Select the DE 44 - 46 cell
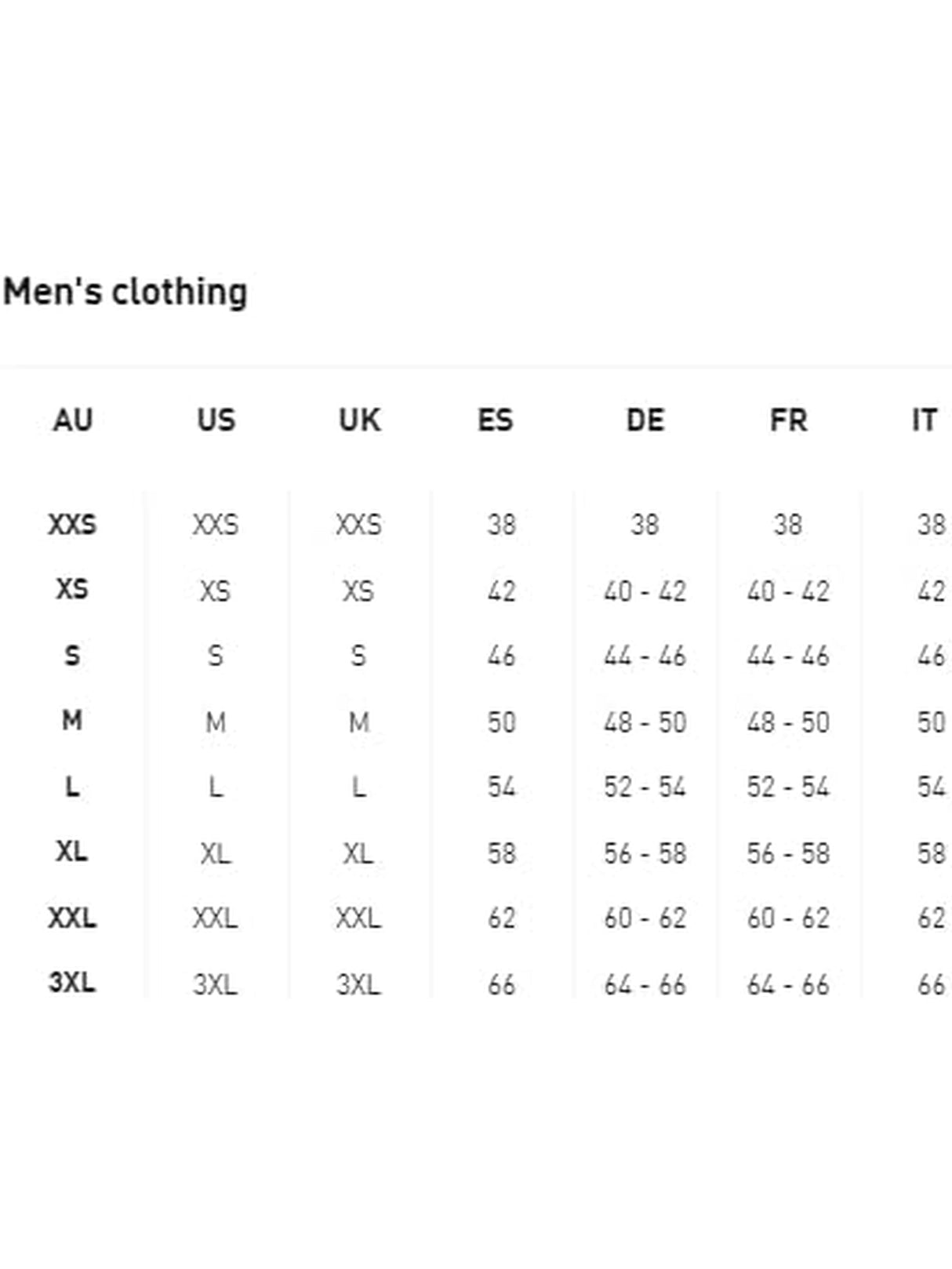The image size is (952, 1269). [645, 656]
